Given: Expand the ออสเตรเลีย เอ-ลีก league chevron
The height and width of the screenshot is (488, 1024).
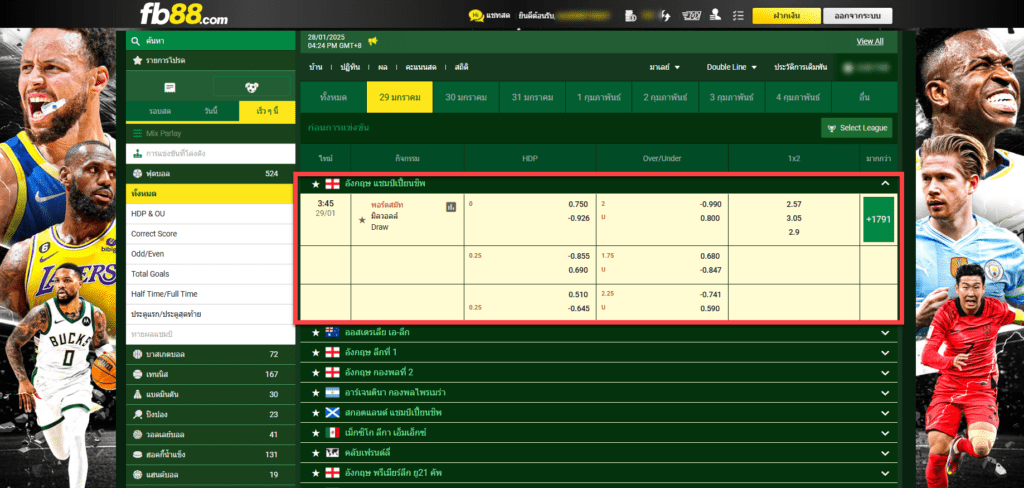Looking at the screenshot, I should pyautogui.click(x=885, y=333).
